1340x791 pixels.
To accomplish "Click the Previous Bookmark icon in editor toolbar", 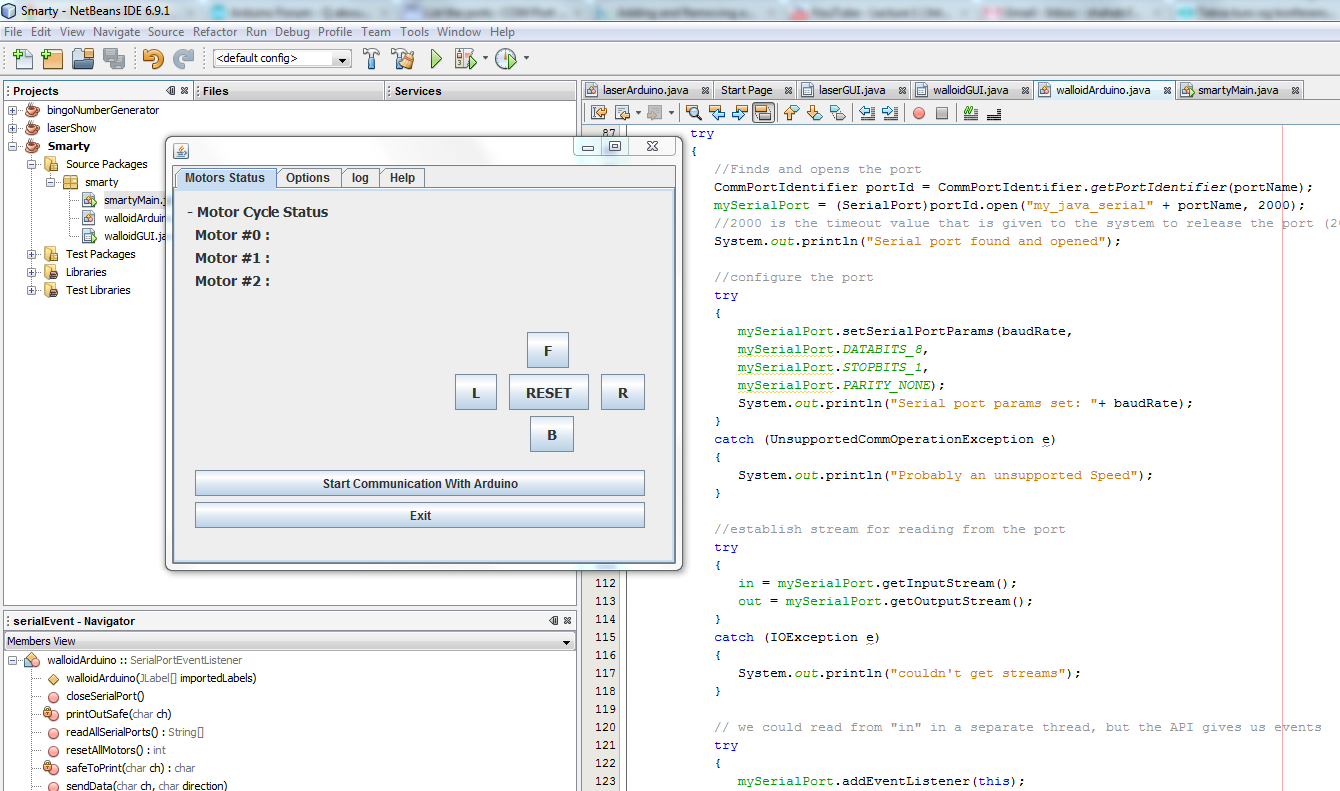I will (791, 112).
